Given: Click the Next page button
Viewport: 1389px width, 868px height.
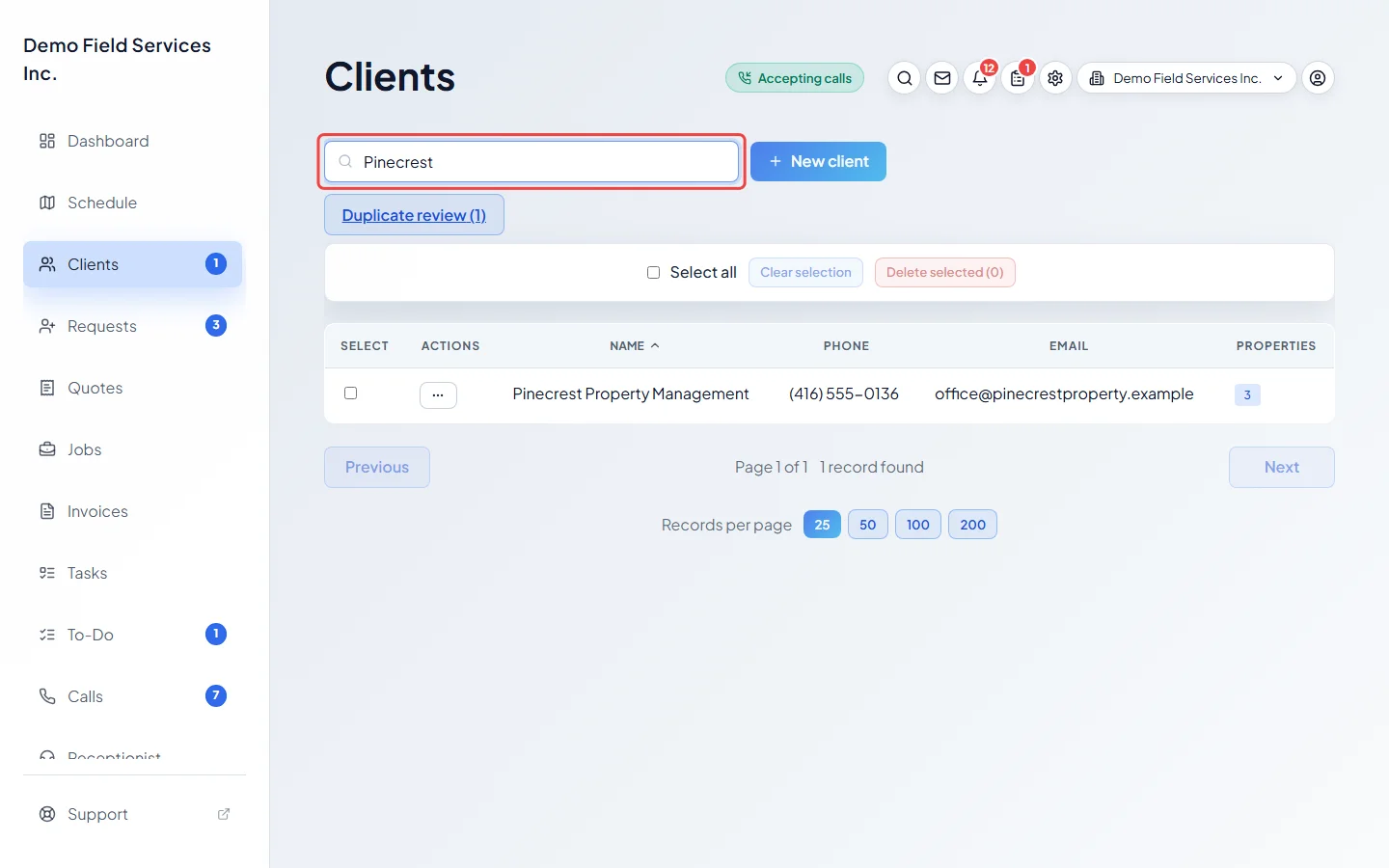Looking at the screenshot, I should coord(1282,467).
